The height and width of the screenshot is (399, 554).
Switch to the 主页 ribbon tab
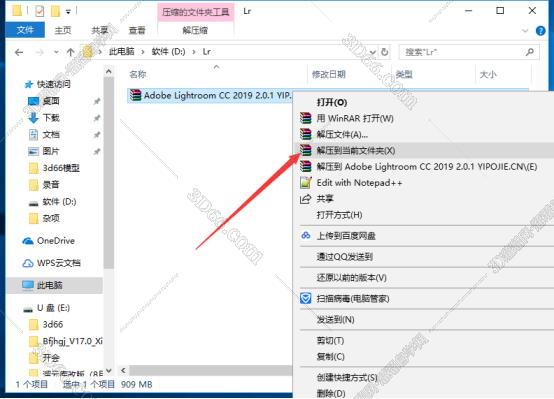pos(63,30)
